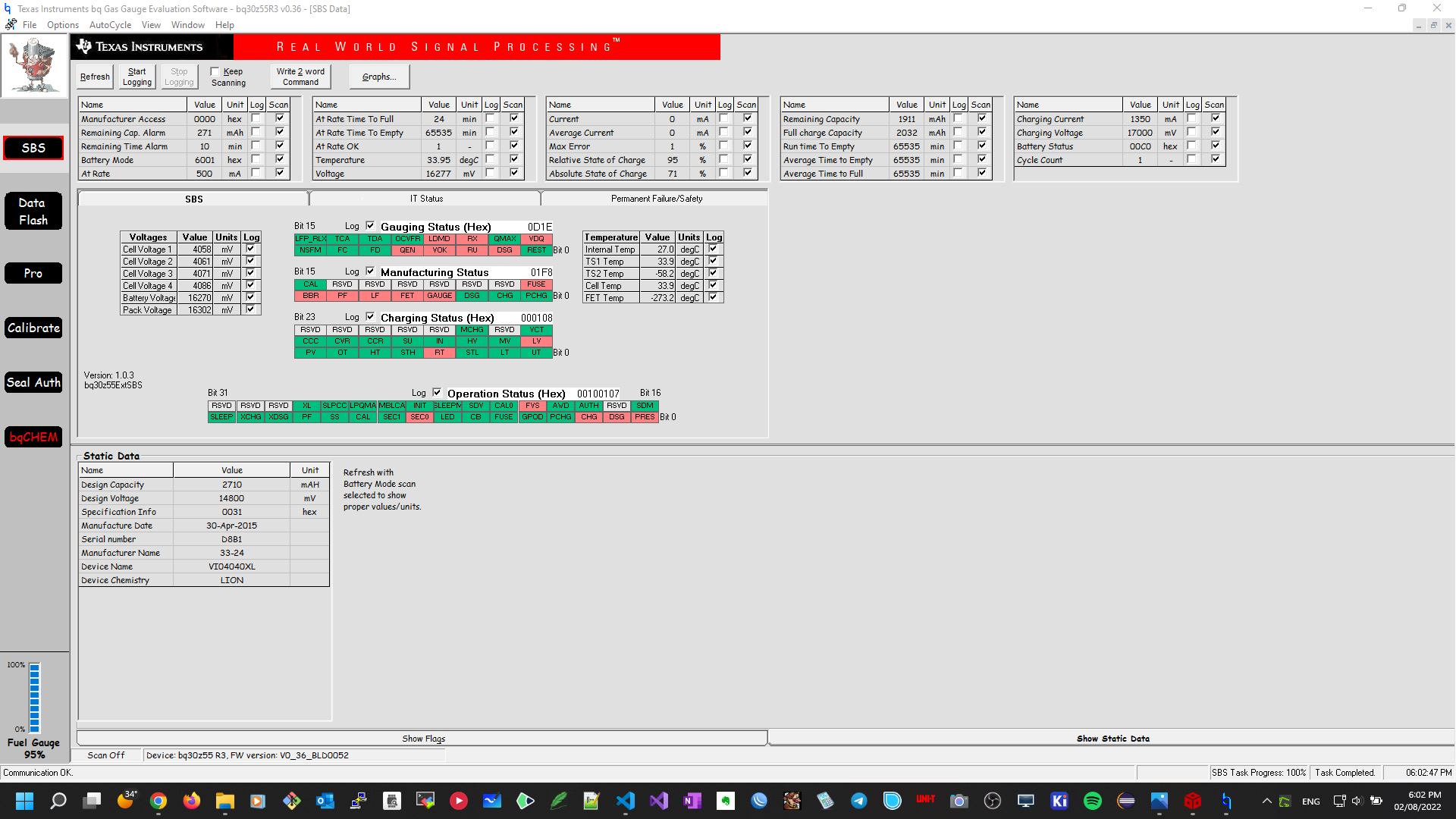Click the Start Logging button
Screen dimensions: 1456x819
(136, 76)
